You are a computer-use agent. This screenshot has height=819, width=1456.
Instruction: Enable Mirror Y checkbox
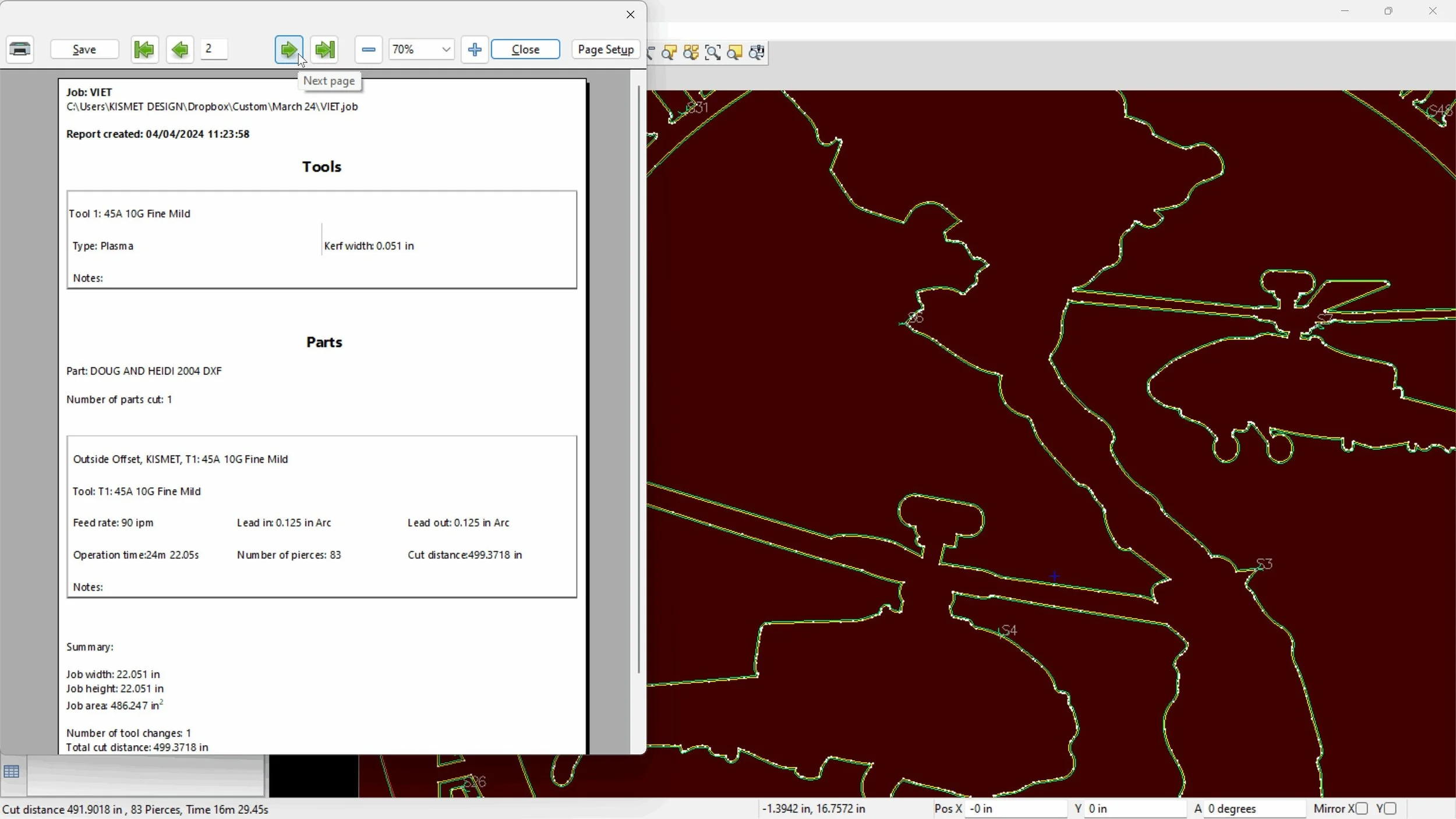[x=1391, y=809]
